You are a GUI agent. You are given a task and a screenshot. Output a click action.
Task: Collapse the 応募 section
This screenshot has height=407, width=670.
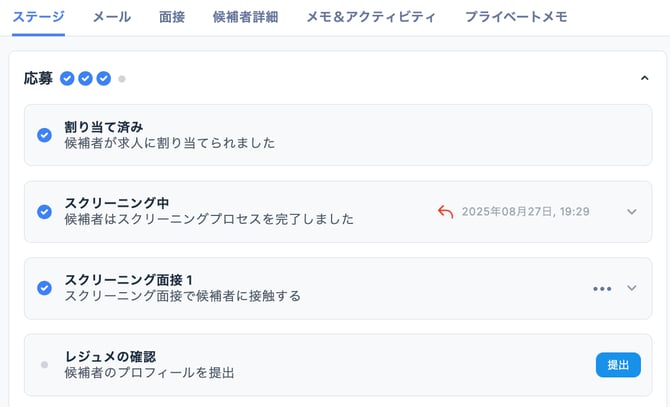[x=644, y=78]
